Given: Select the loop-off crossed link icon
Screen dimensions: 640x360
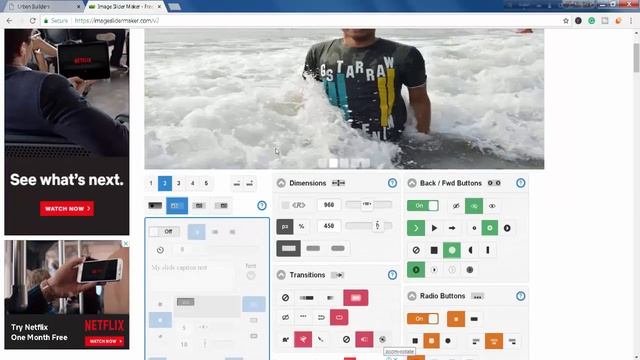Looking at the screenshot, I should (285, 317).
